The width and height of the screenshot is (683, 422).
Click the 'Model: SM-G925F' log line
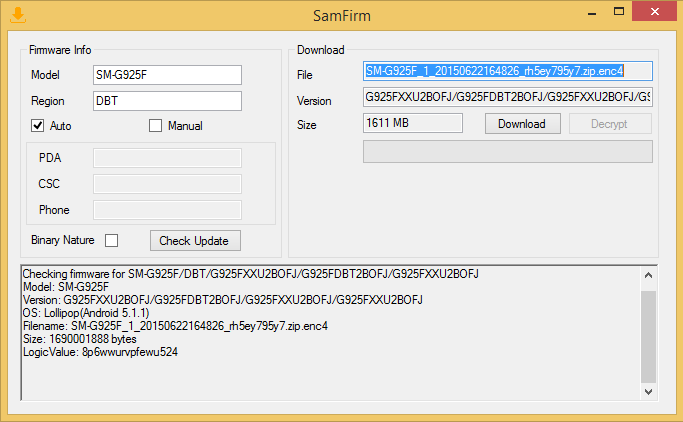click(66, 287)
